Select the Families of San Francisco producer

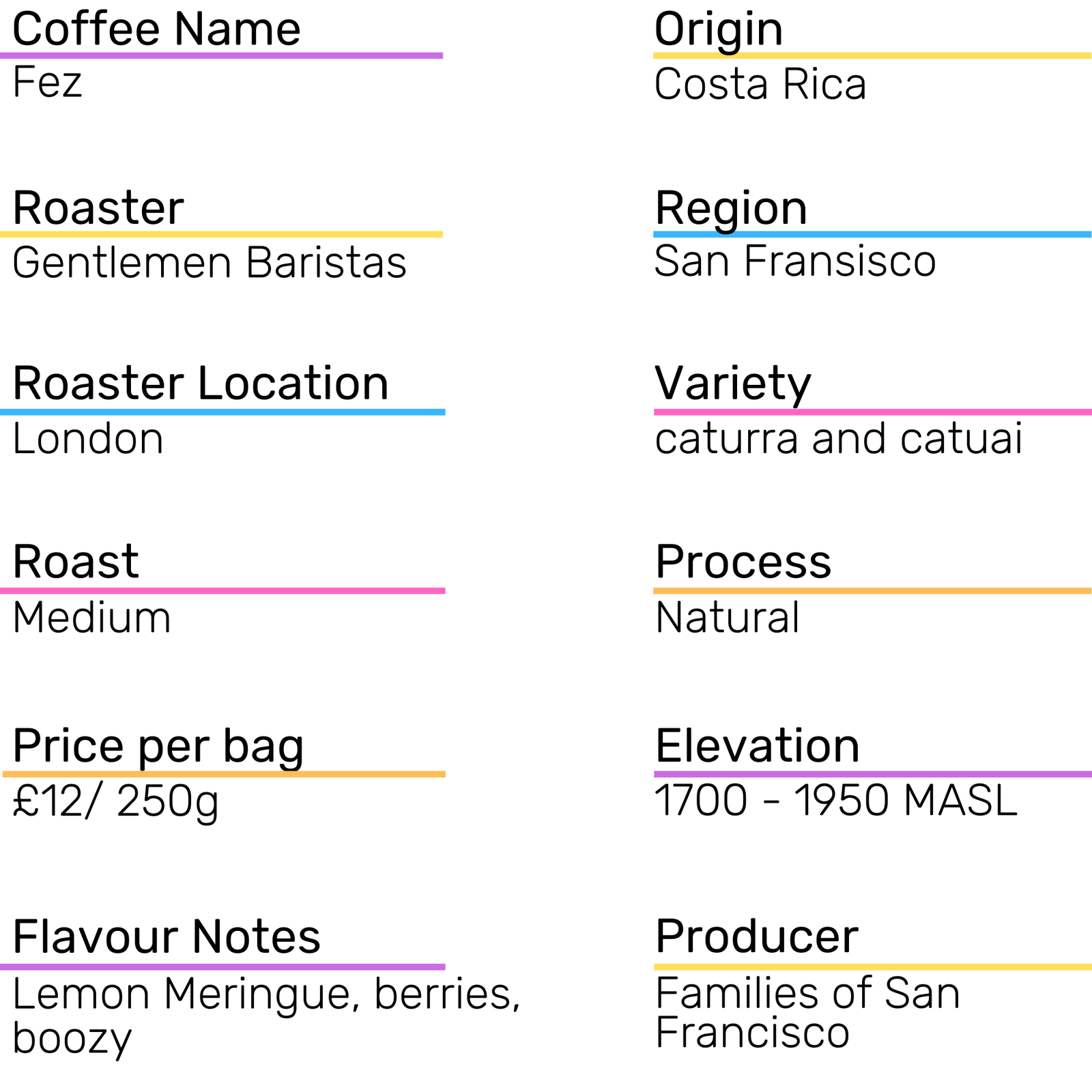(807, 1013)
